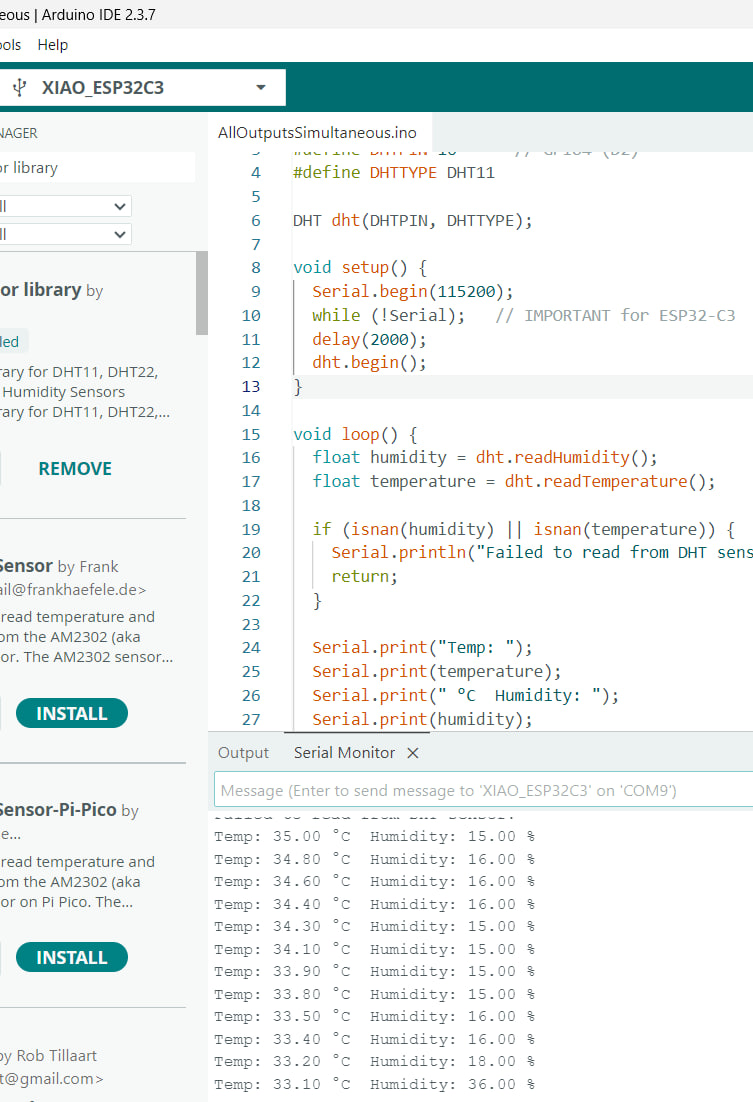Click serial output row with Humidity 36.00
This screenshot has height=1102, width=753.
pos(375,1084)
